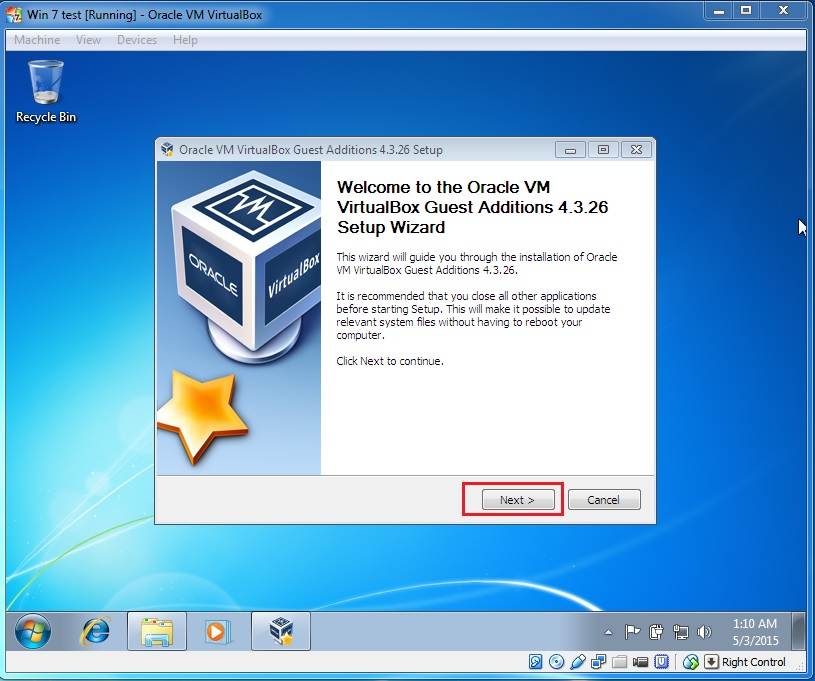
Task: Click the mouse integration icon near Right Control
Action: tap(690, 661)
